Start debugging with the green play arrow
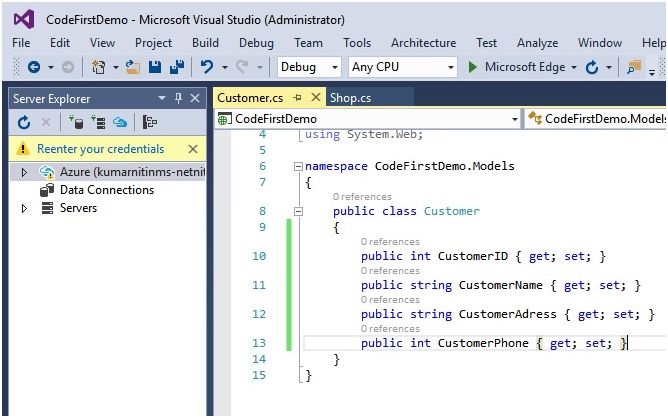The width and height of the screenshot is (668, 418). click(472, 67)
